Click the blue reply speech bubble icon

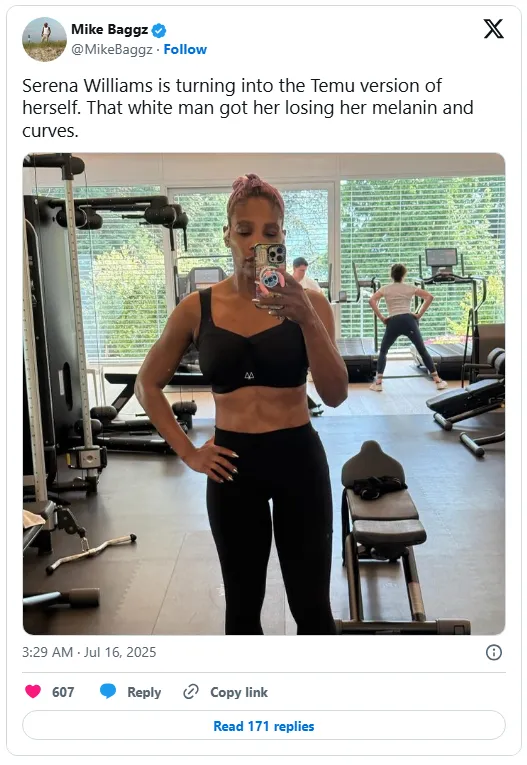point(108,691)
